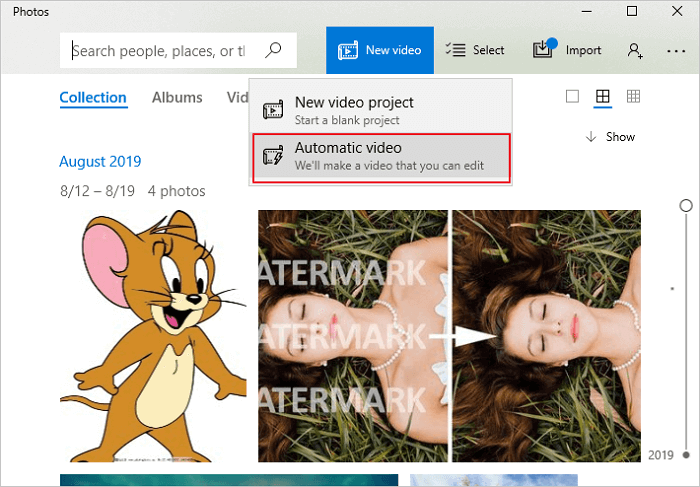Switch to the large single-square view
Viewport: 700px width, 487px height.
pos(572,97)
